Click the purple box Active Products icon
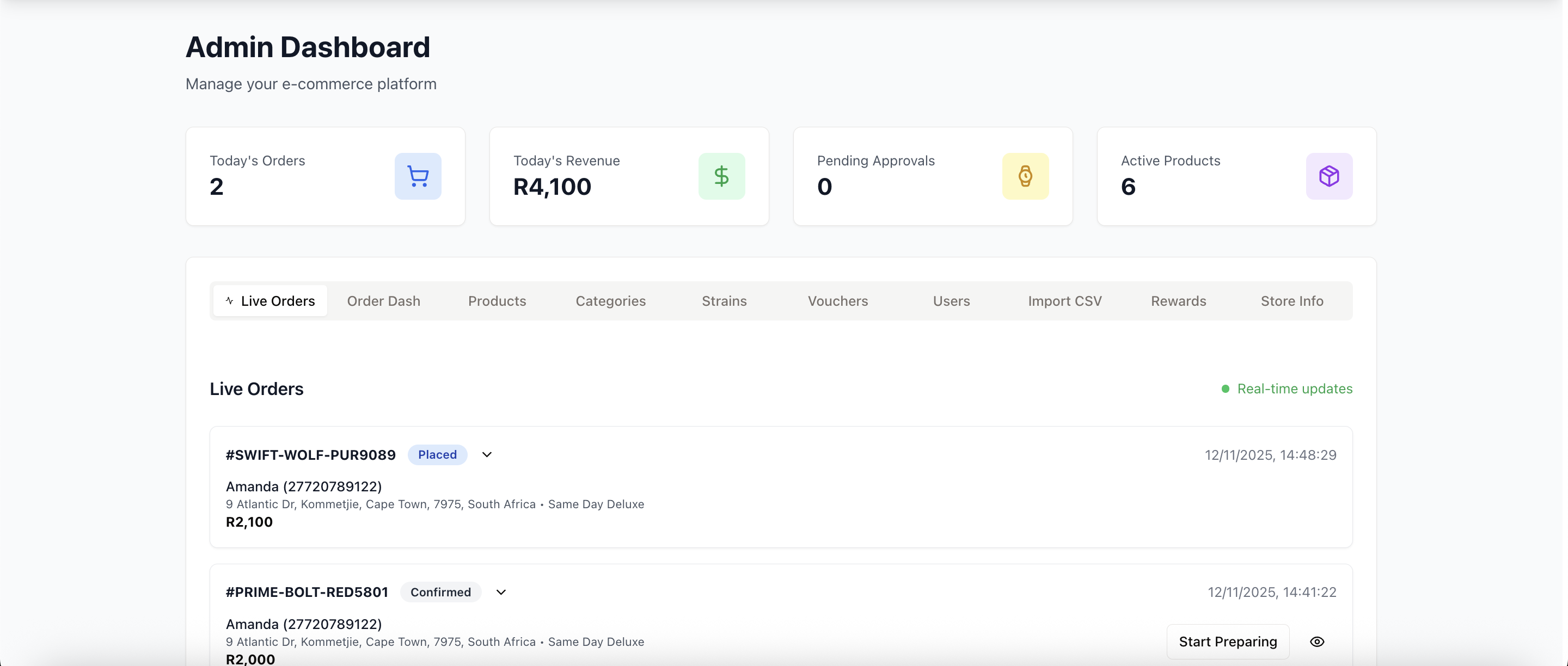This screenshot has height=666, width=1568. coord(1329,176)
